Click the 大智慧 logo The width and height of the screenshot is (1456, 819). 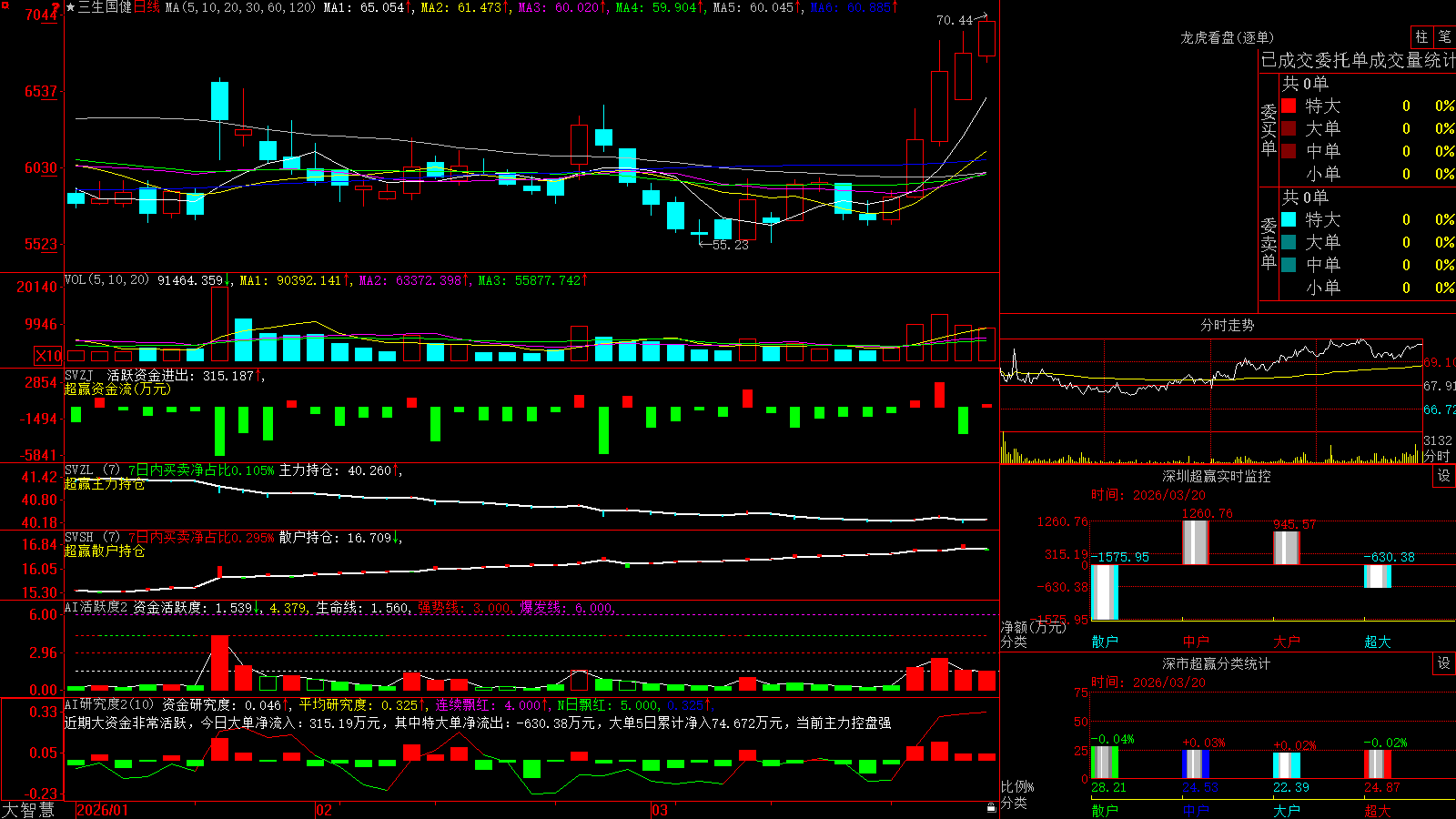coord(28,810)
